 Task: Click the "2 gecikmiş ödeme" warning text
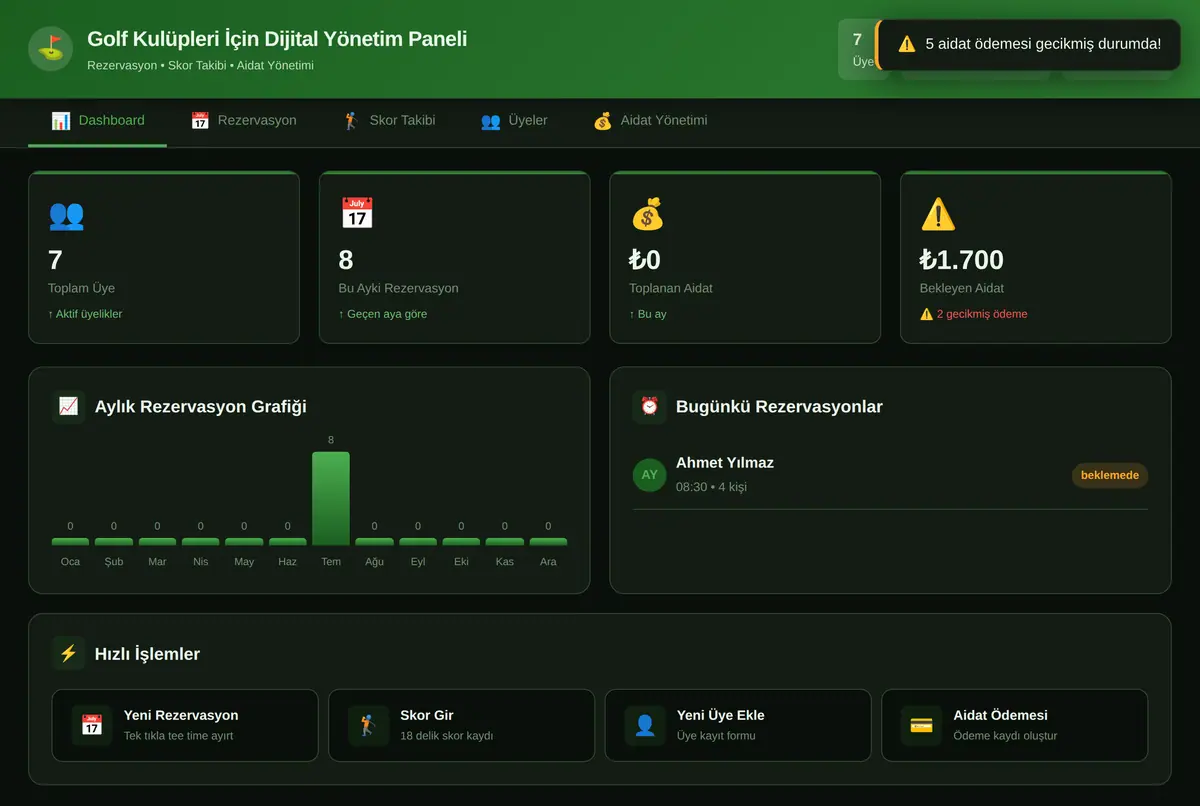[974, 314]
